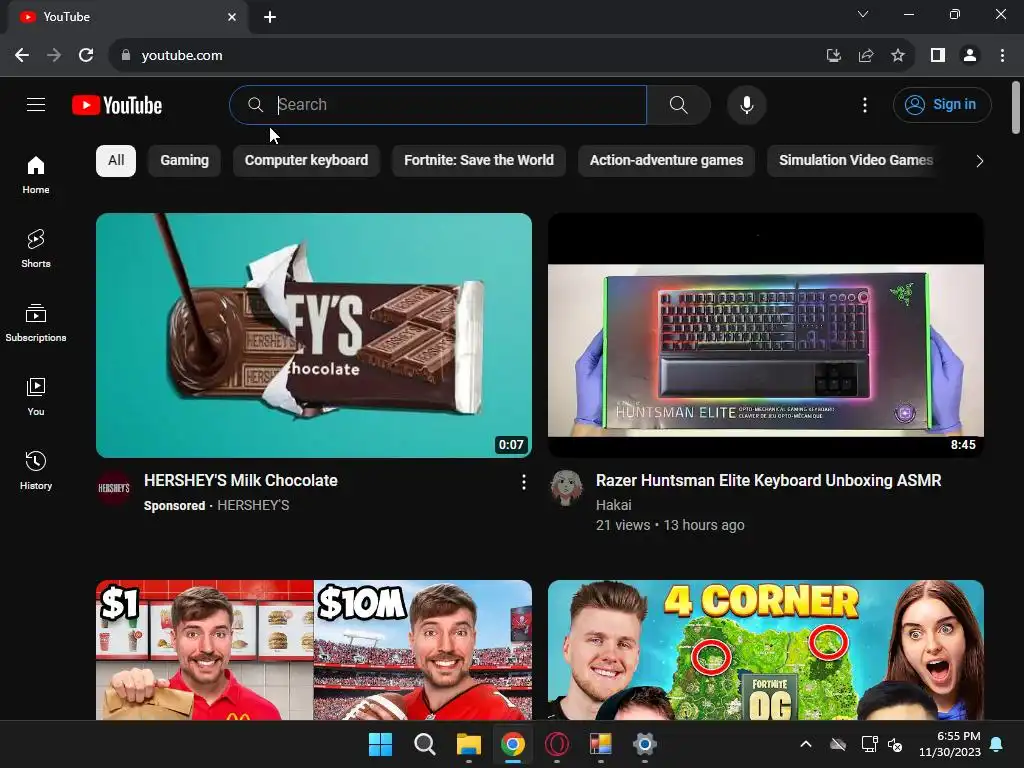Open File Explorer from the taskbar
This screenshot has height=768, width=1024.
coord(468,744)
